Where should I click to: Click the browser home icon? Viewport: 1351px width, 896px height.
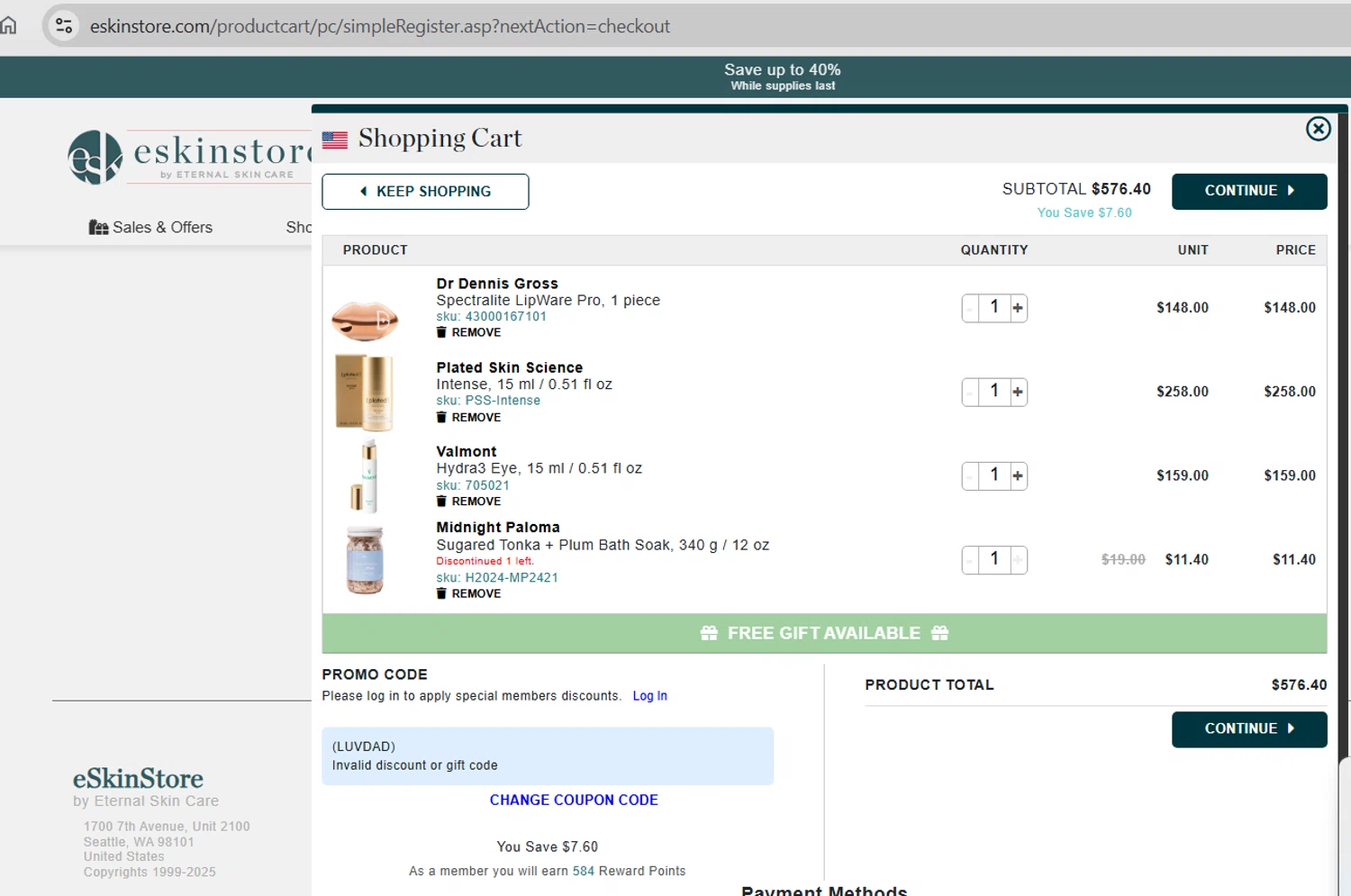[x=8, y=25]
